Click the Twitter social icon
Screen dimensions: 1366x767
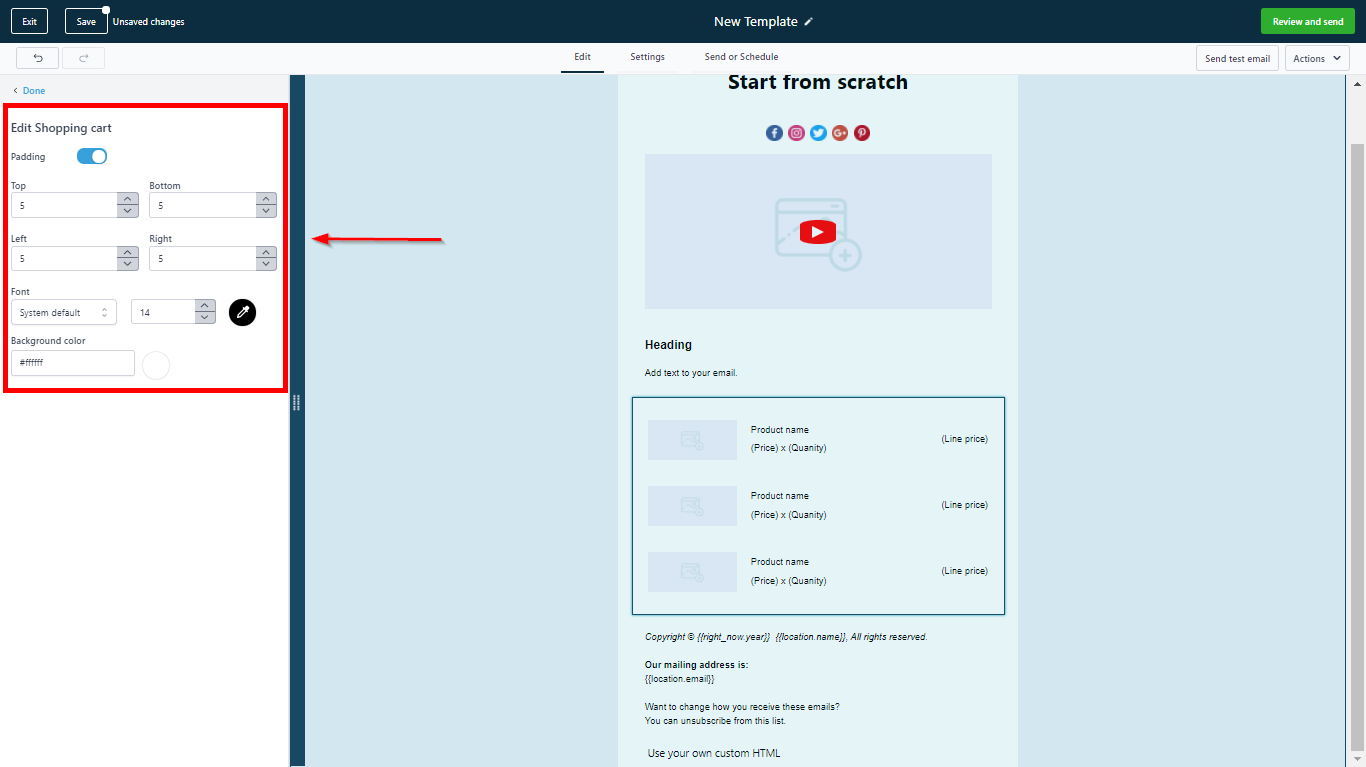(818, 133)
